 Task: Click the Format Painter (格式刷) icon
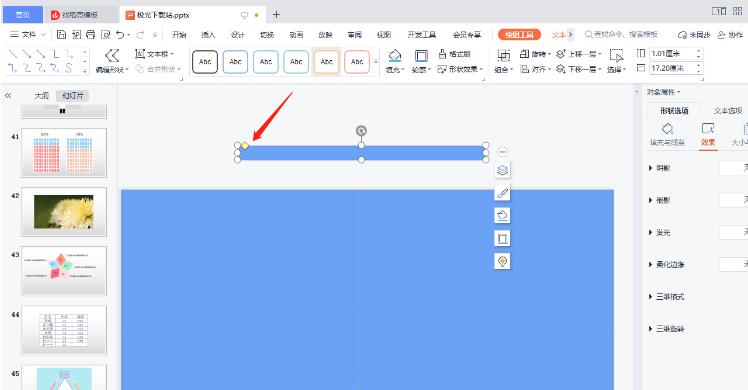pyautogui.click(x=442, y=54)
